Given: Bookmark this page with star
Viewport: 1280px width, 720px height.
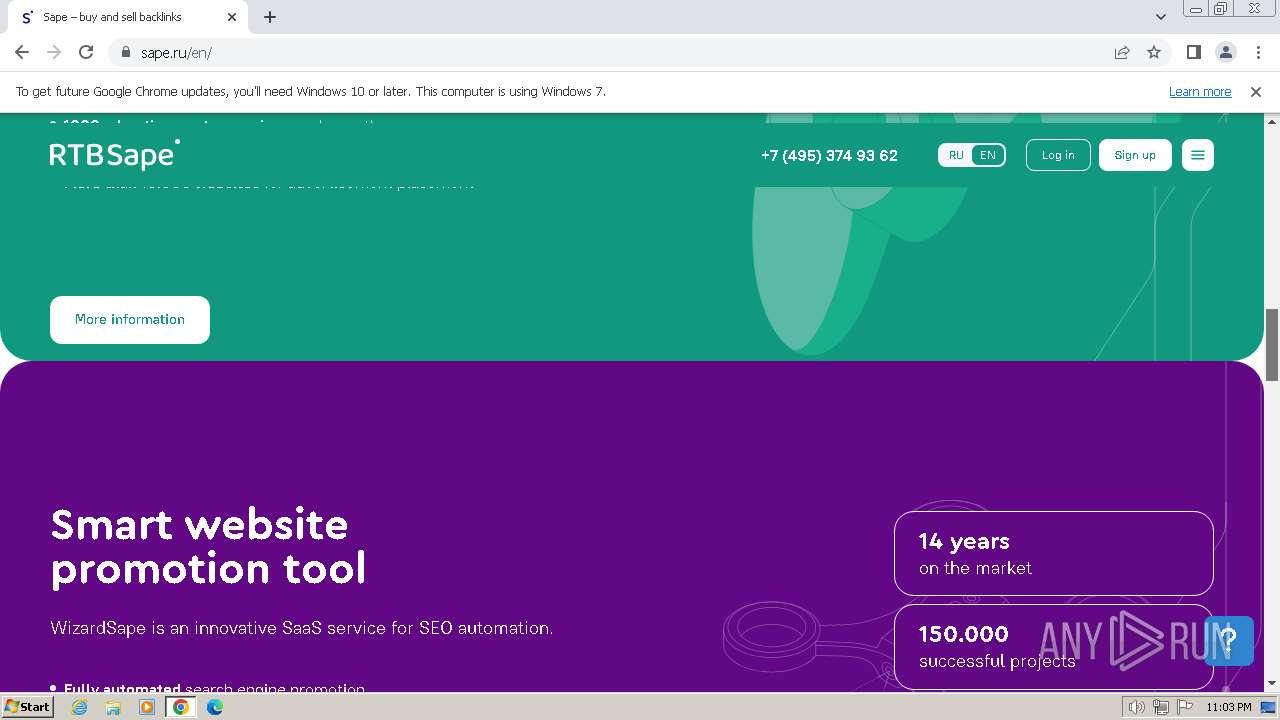Looking at the screenshot, I should [1154, 52].
